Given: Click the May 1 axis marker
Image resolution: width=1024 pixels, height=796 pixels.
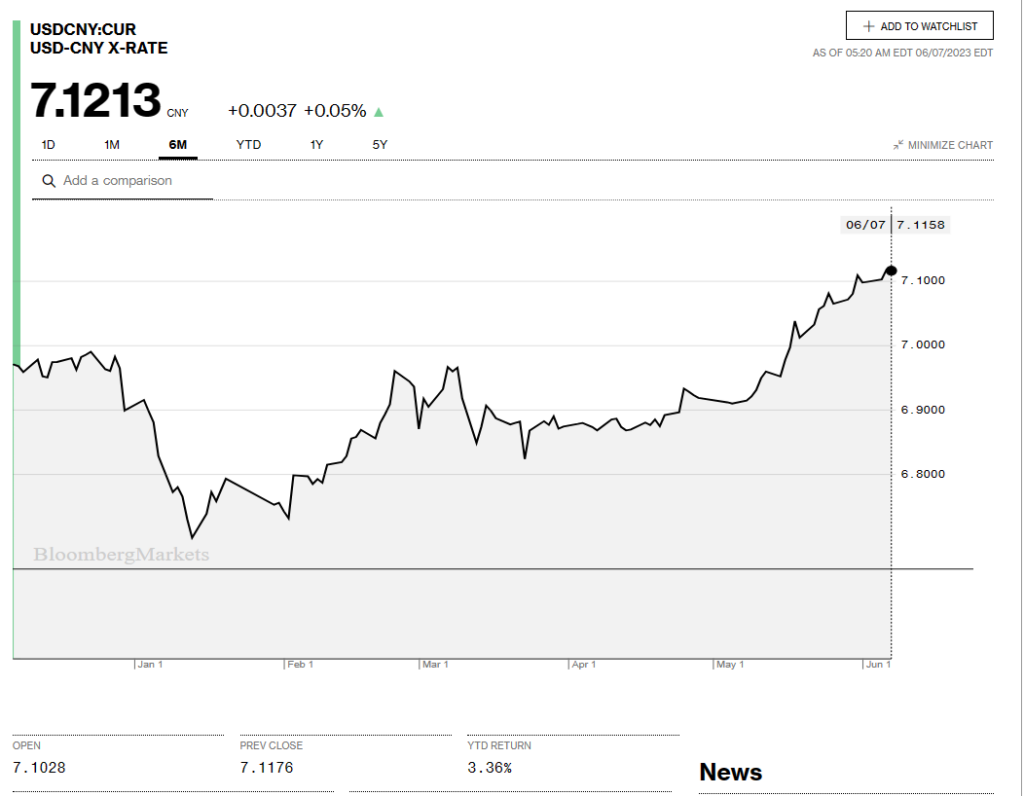Looking at the screenshot, I should (x=730, y=664).
